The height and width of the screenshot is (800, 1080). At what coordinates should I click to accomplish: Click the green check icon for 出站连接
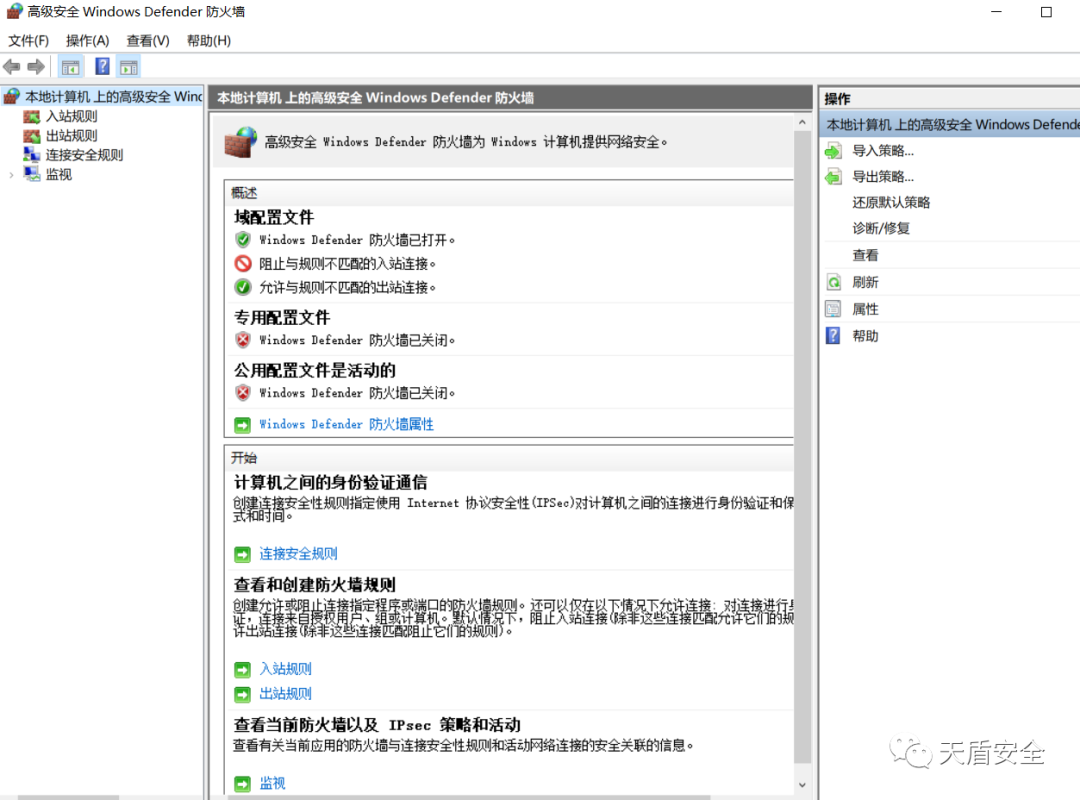242,287
